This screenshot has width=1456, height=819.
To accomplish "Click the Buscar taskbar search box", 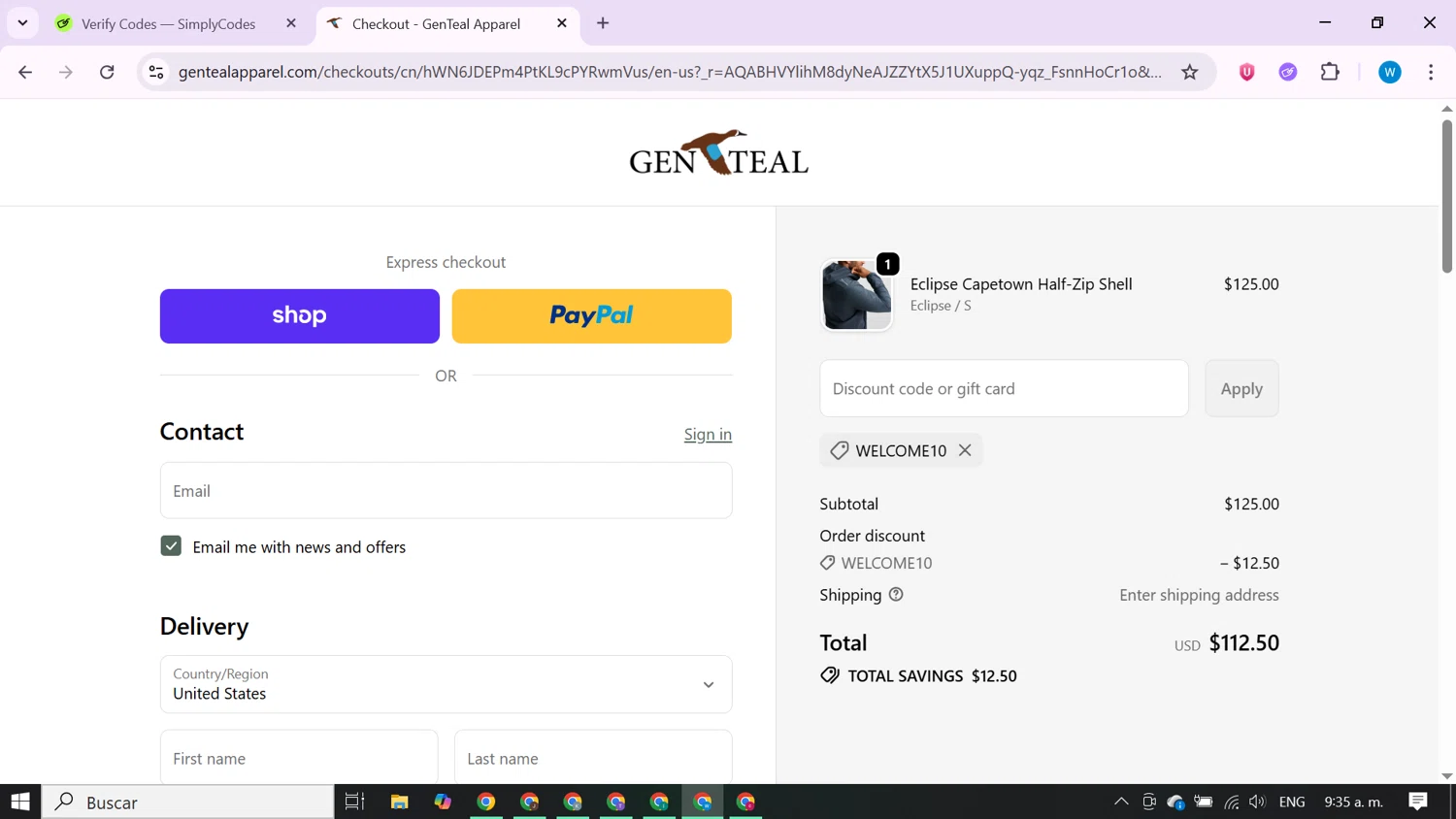I will click(188, 802).
